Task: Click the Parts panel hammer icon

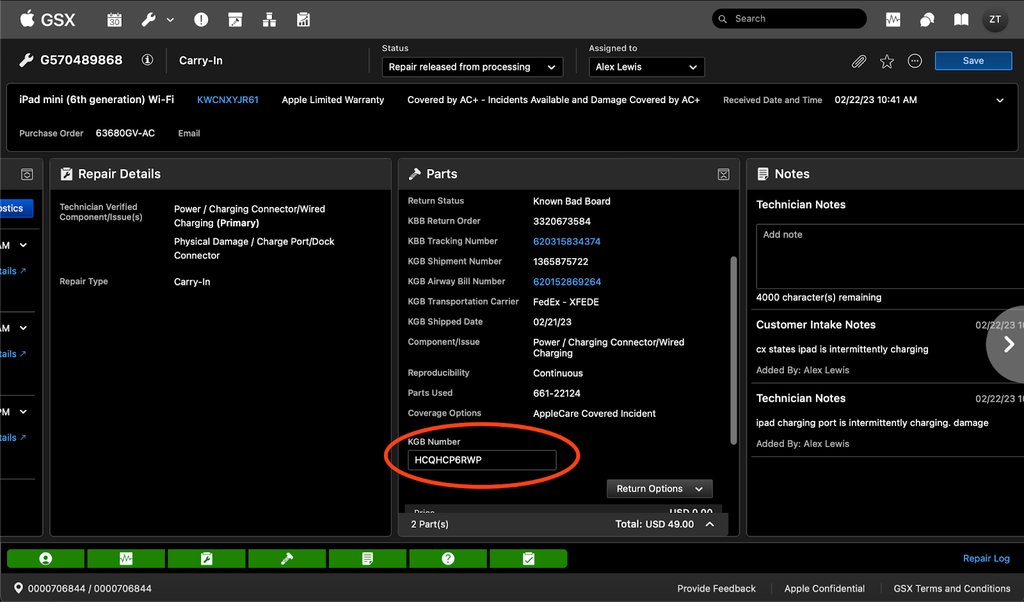Action: tap(414, 174)
